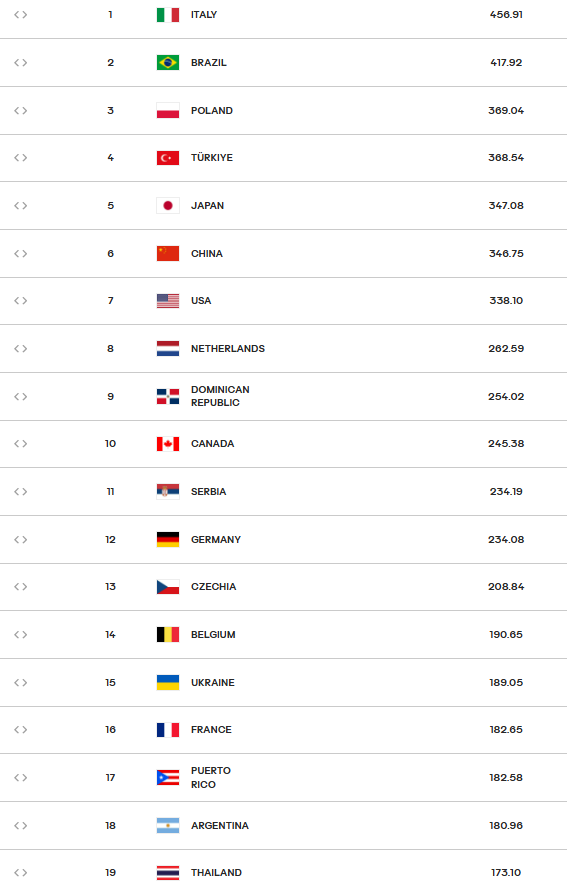Select the UKRAINE team name
The height and width of the screenshot is (893, 567).
[212, 682]
